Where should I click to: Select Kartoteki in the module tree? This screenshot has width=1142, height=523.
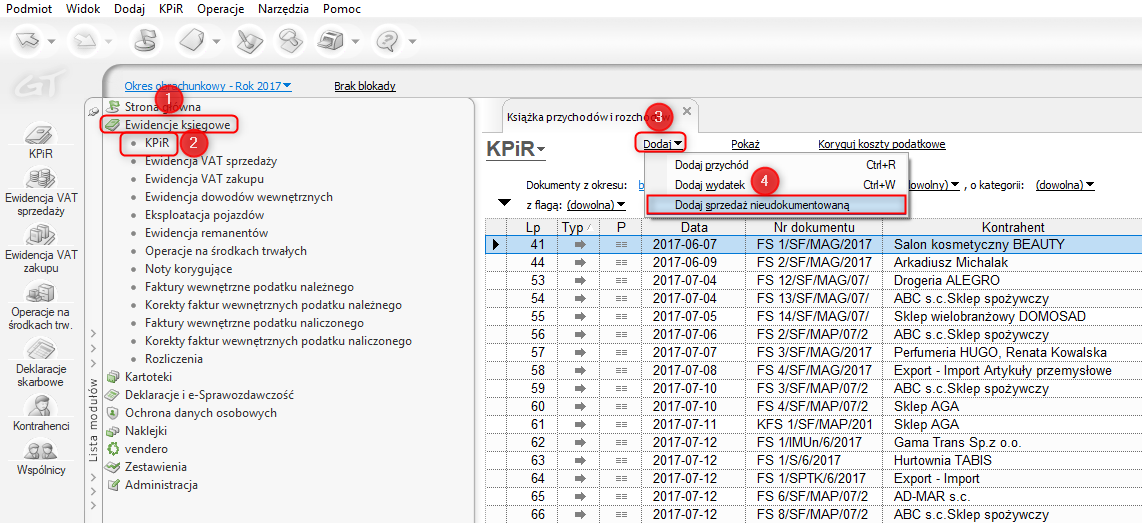pos(148,376)
